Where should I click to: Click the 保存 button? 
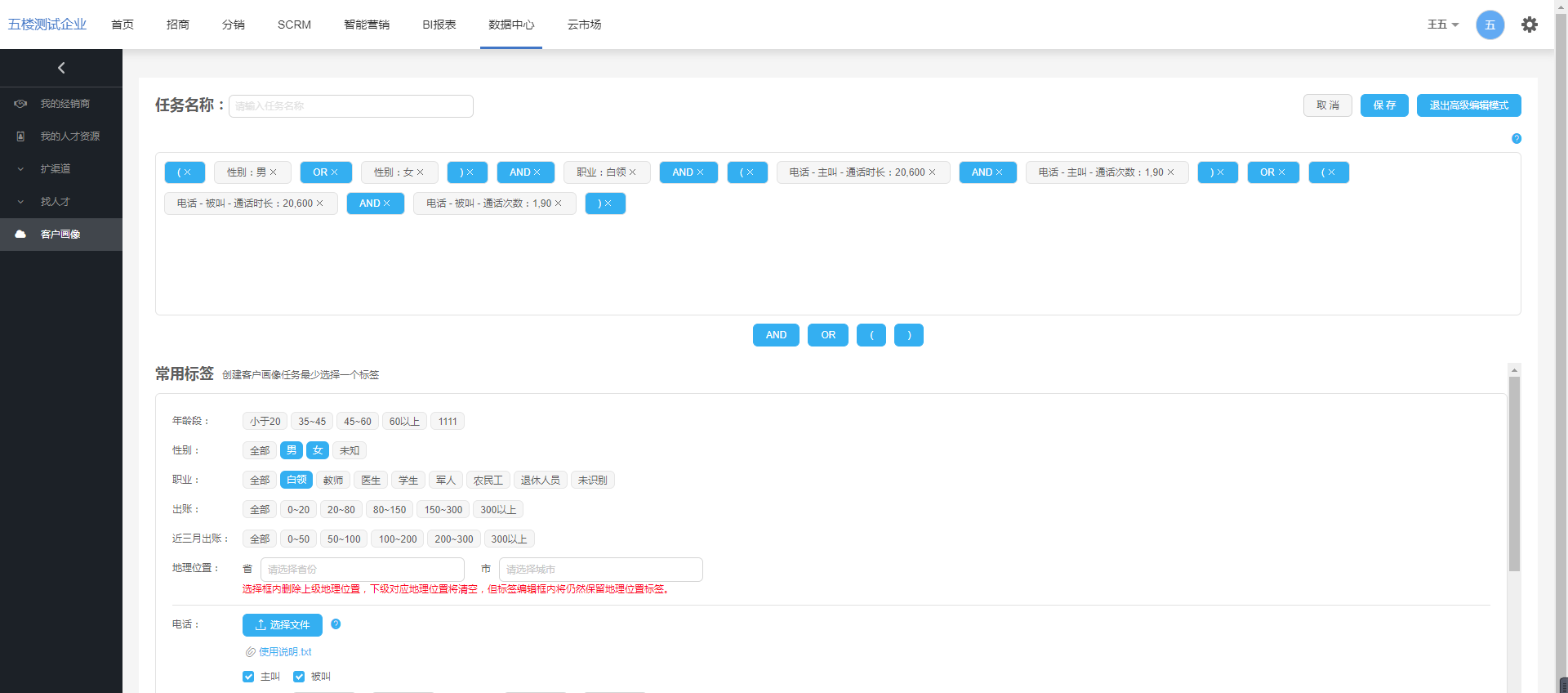1383,105
